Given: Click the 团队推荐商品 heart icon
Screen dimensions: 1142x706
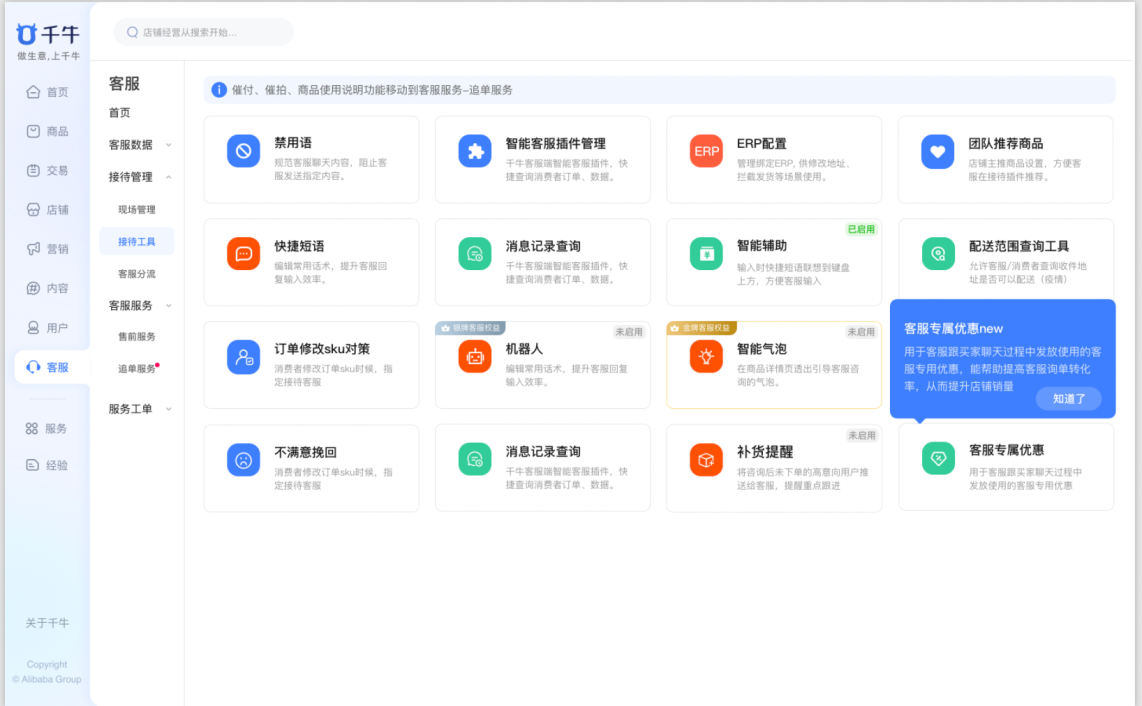Looking at the screenshot, I should pyautogui.click(x=937, y=151).
